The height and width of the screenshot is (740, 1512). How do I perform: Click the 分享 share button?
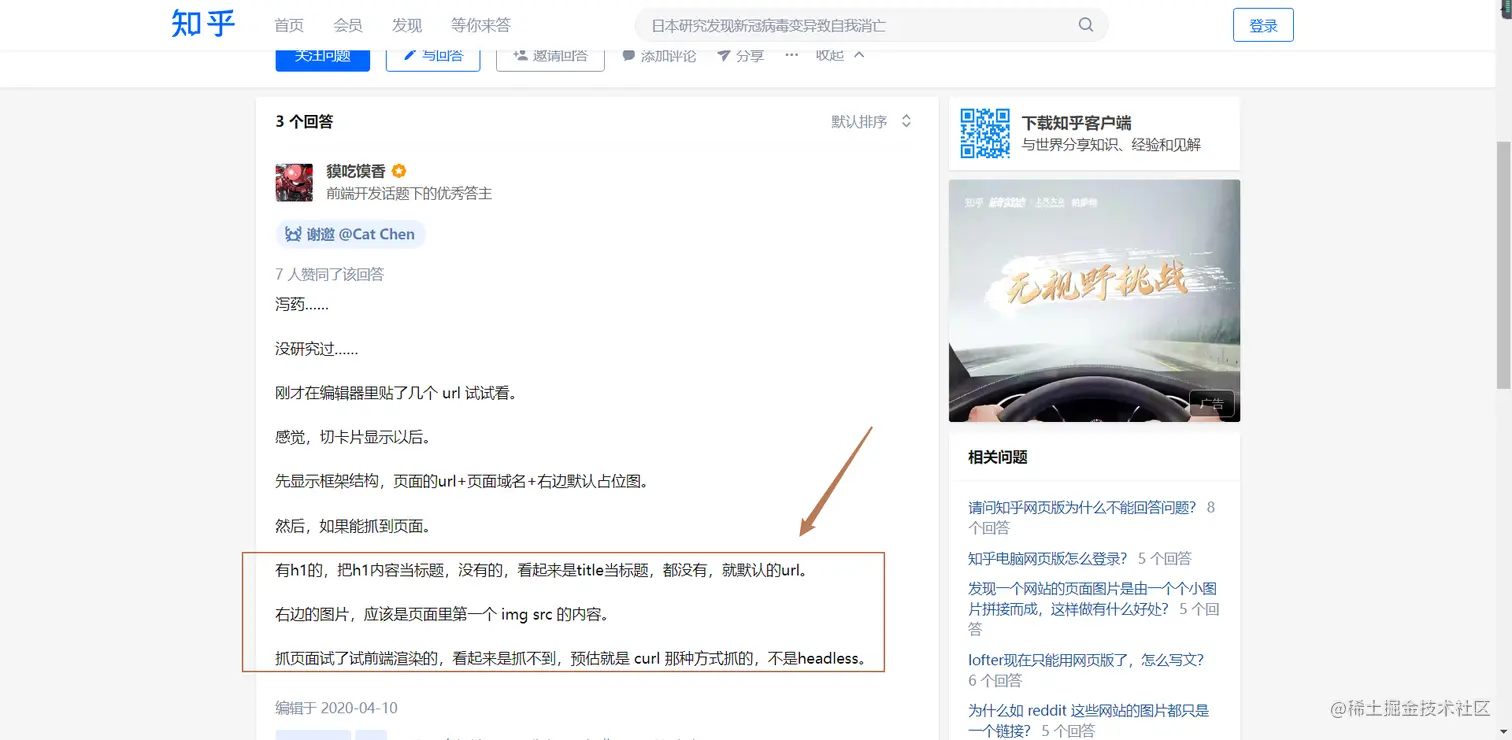pos(740,55)
